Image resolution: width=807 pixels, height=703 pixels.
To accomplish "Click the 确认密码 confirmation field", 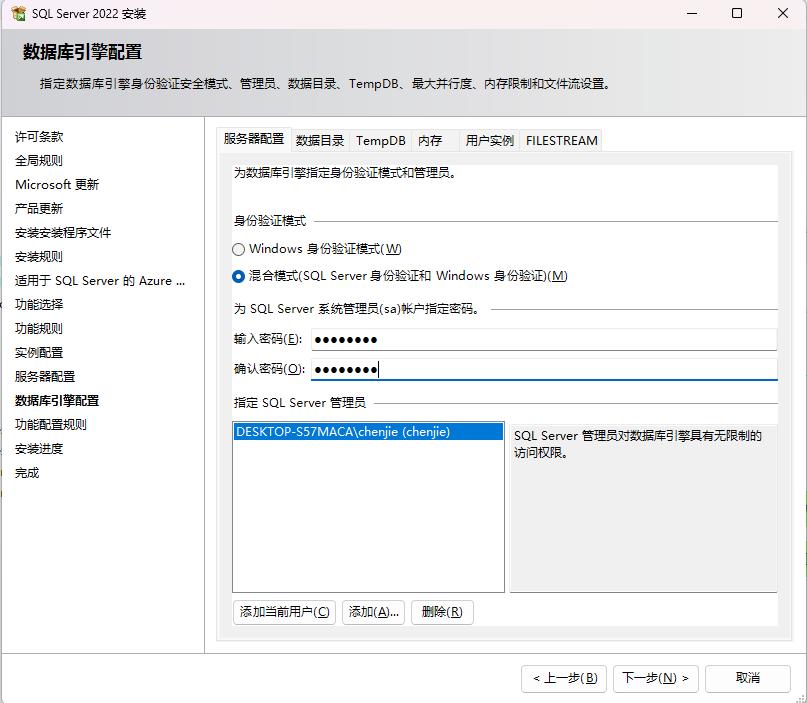I will [543, 369].
